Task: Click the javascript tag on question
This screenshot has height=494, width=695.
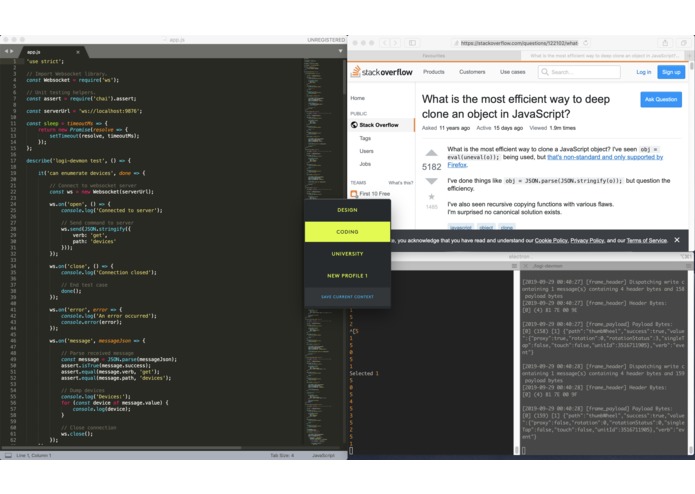Action: click(461, 227)
